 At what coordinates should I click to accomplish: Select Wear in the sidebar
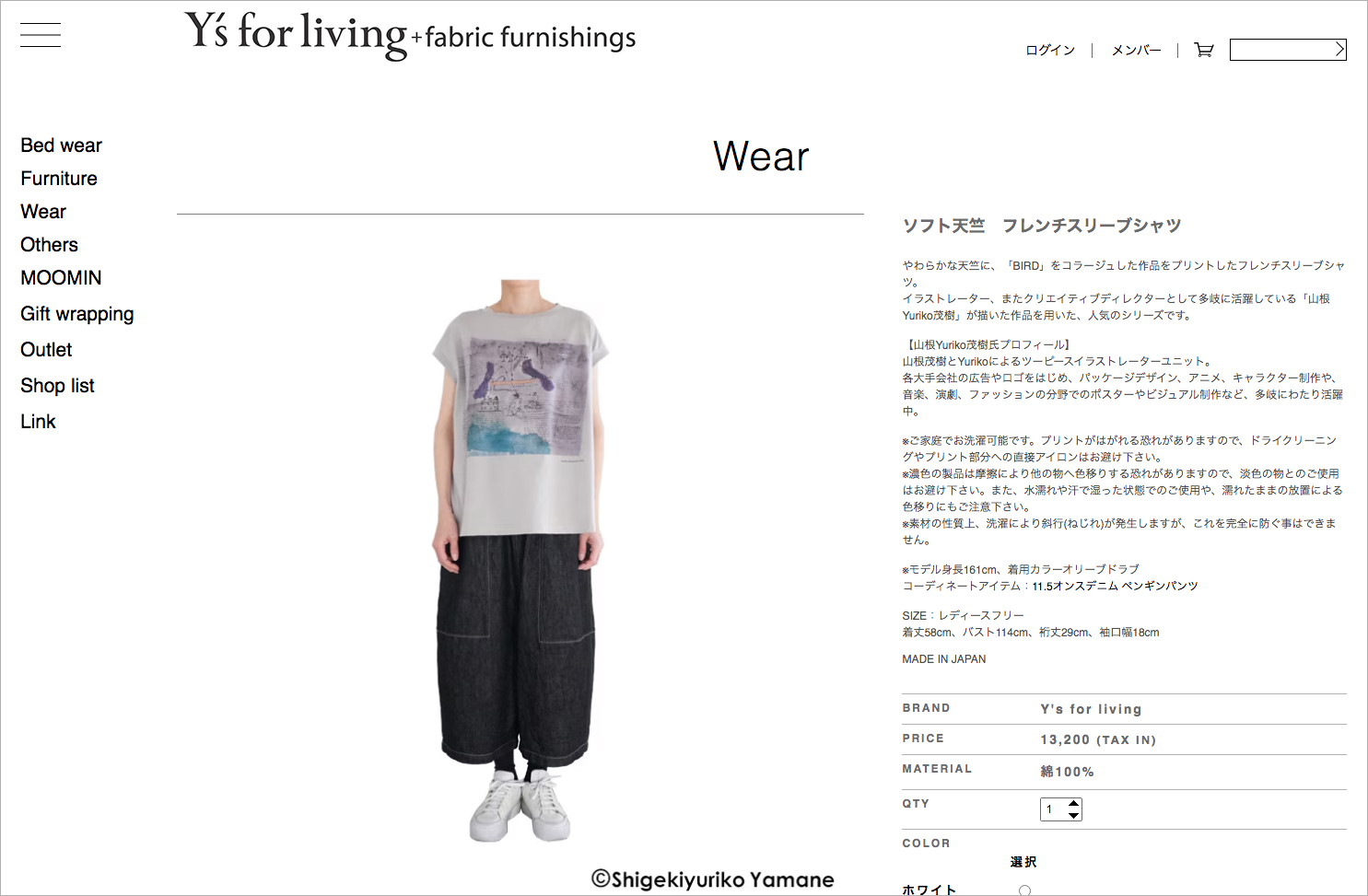click(x=43, y=212)
